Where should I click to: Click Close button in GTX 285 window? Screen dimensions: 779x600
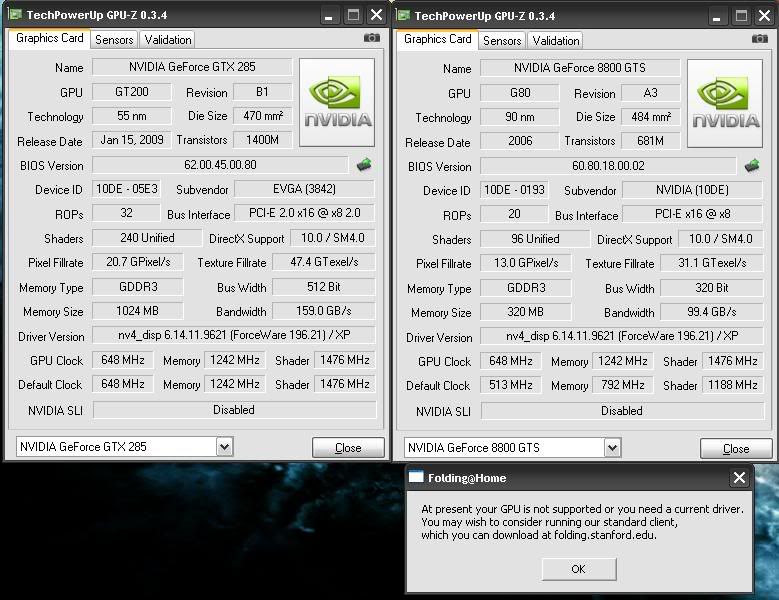tap(348, 448)
